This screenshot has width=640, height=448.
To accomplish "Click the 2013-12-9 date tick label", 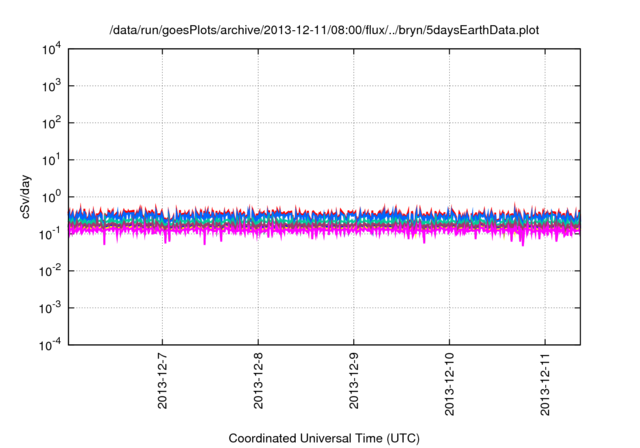I will point(353,381).
